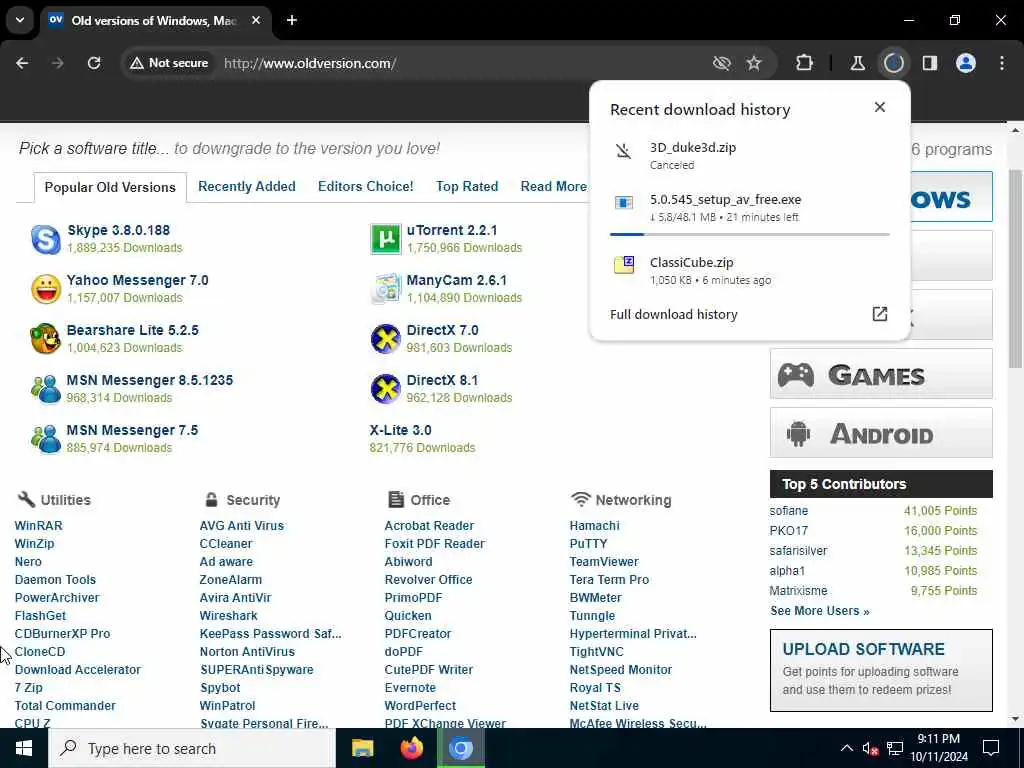Click the muted volume tray icon
This screenshot has height=768, width=1024.
[x=870, y=748]
